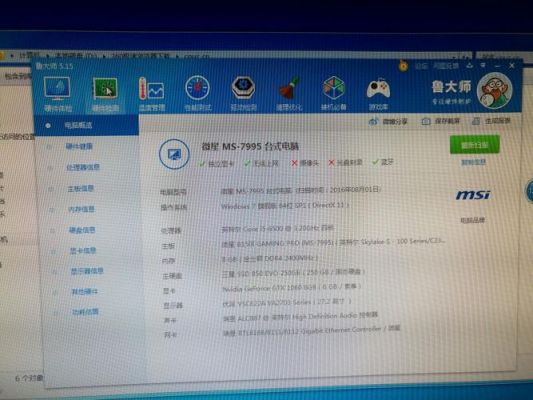Select 硬件健康 in the sidebar

tap(79, 146)
